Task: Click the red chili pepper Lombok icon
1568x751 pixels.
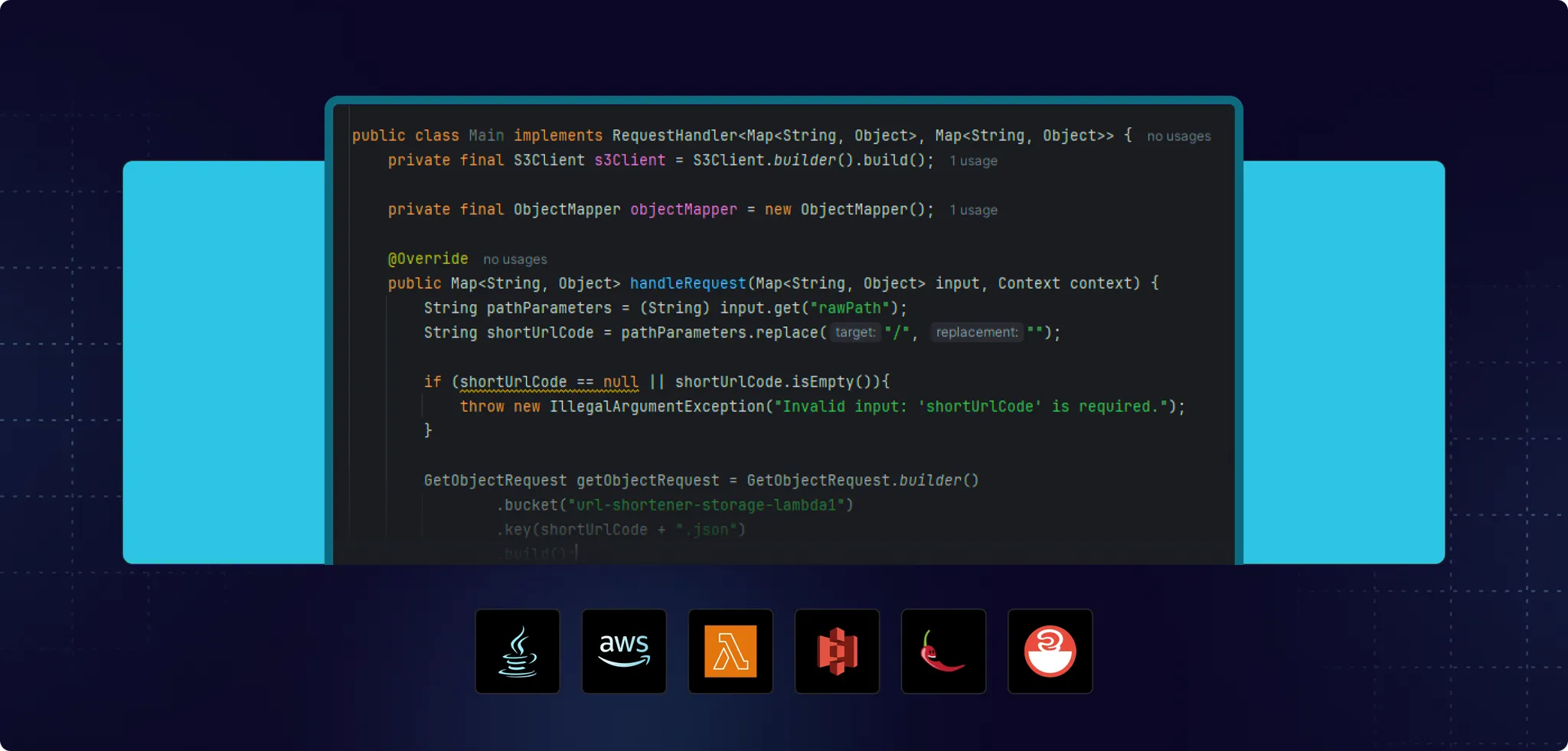Action: point(942,651)
